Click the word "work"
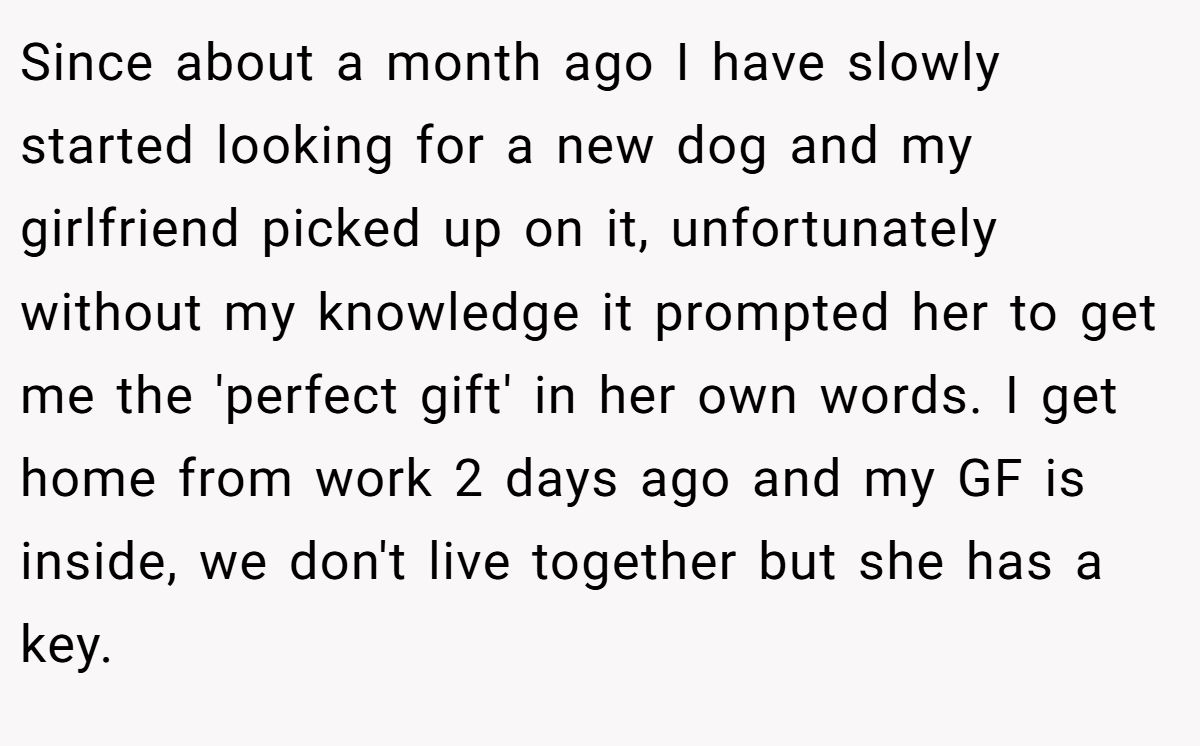1200x746 pixels. 375,479
